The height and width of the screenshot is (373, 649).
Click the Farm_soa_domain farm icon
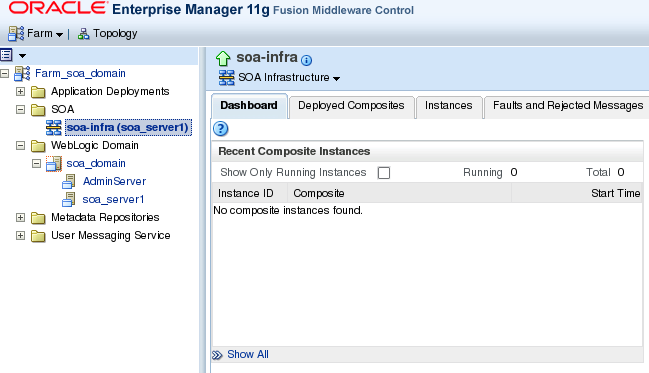(22, 73)
